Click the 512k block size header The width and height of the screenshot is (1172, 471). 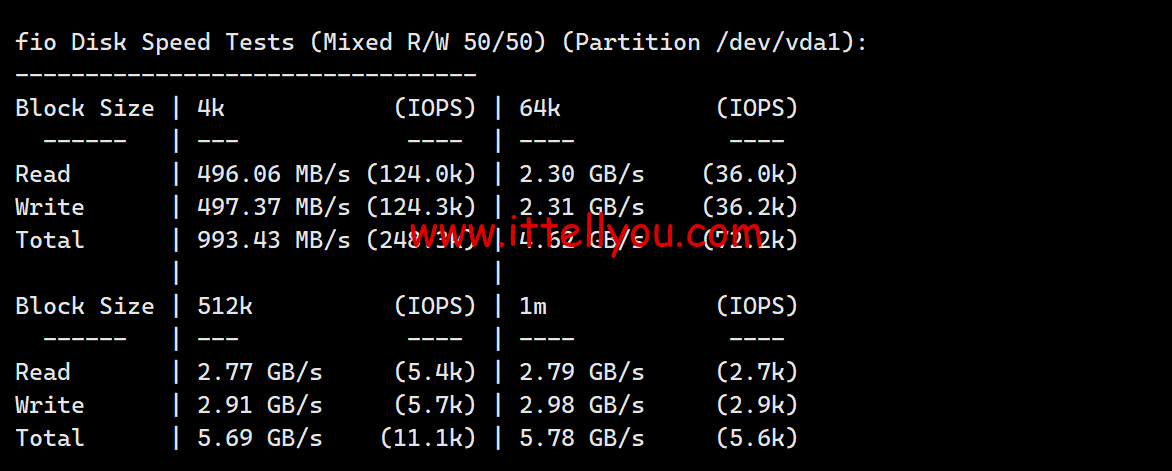[225, 306]
